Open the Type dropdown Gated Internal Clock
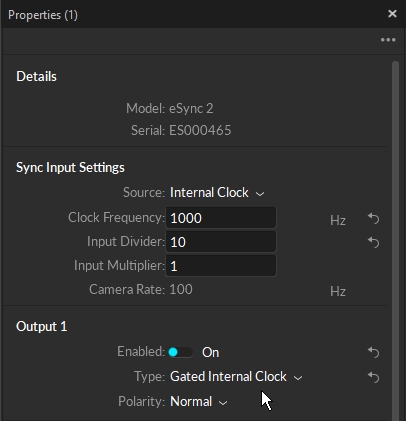 [x=236, y=377]
